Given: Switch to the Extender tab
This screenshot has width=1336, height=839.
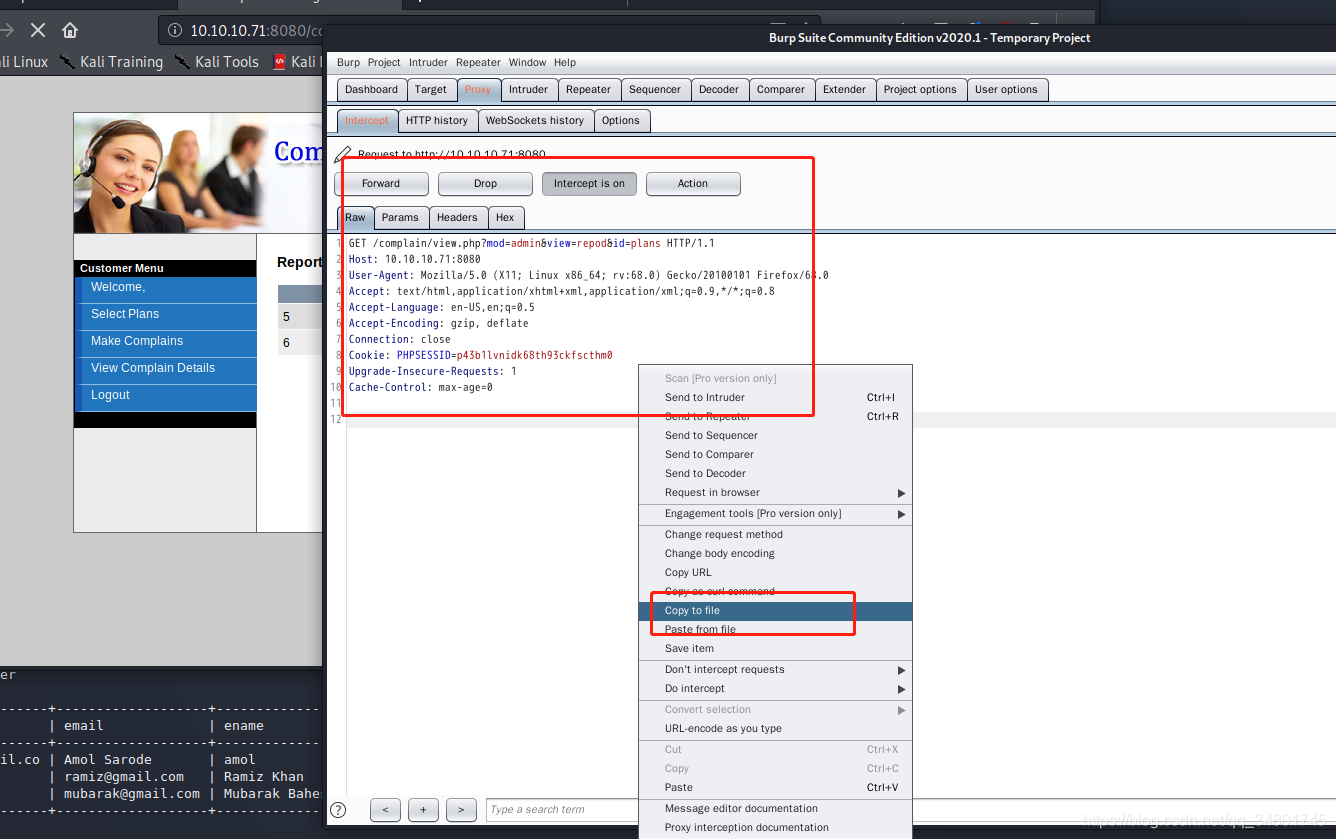Looking at the screenshot, I should pyautogui.click(x=845, y=90).
